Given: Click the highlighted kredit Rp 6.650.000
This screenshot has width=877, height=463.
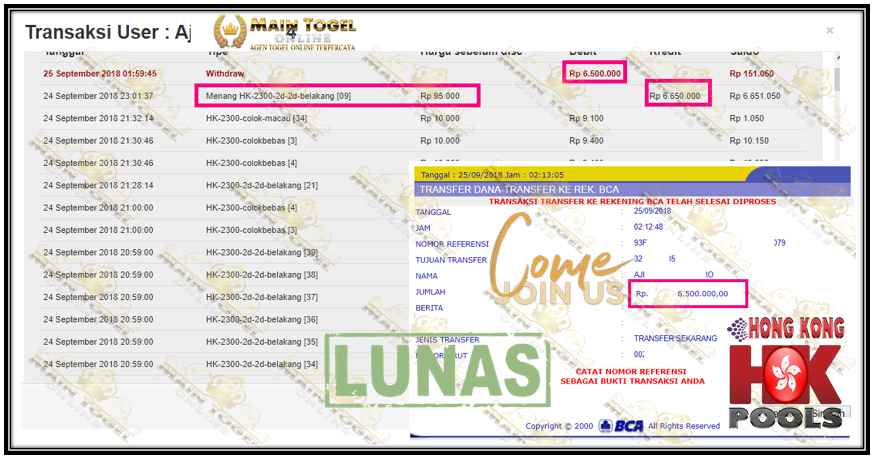Looking at the screenshot, I should [676, 96].
